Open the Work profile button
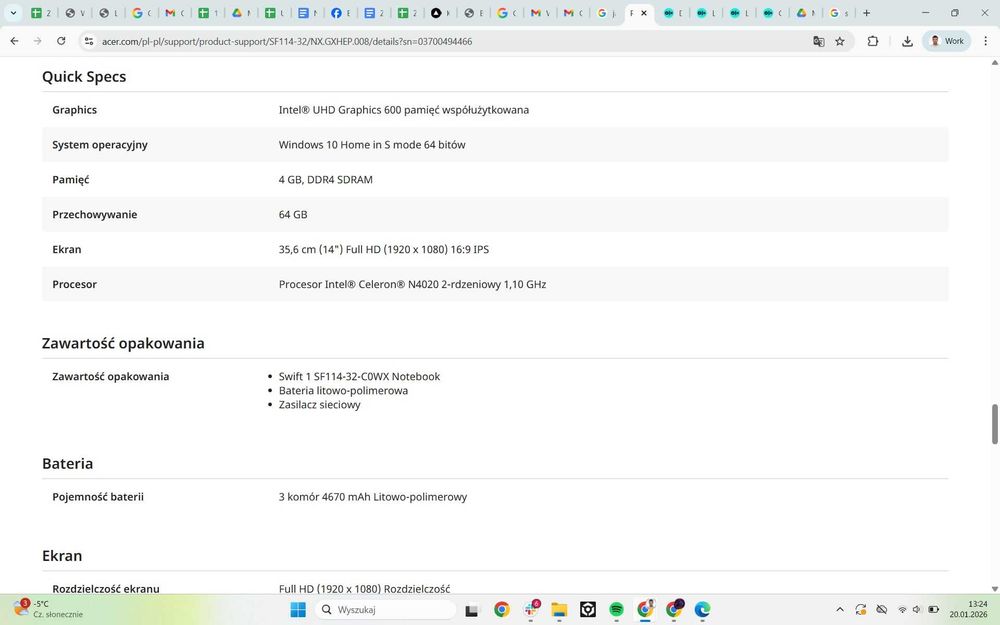The height and width of the screenshot is (625, 1000). pyautogui.click(x=946, y=41)
